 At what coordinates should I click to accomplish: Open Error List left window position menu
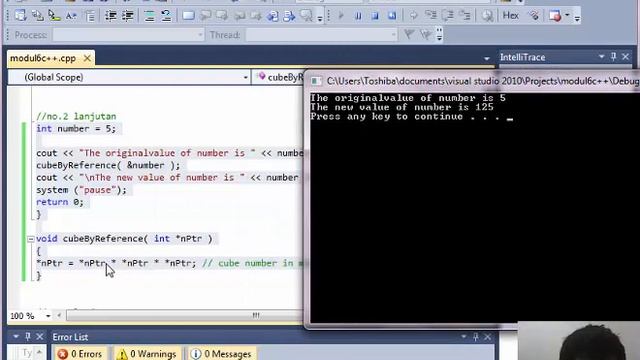click(16, 337)
